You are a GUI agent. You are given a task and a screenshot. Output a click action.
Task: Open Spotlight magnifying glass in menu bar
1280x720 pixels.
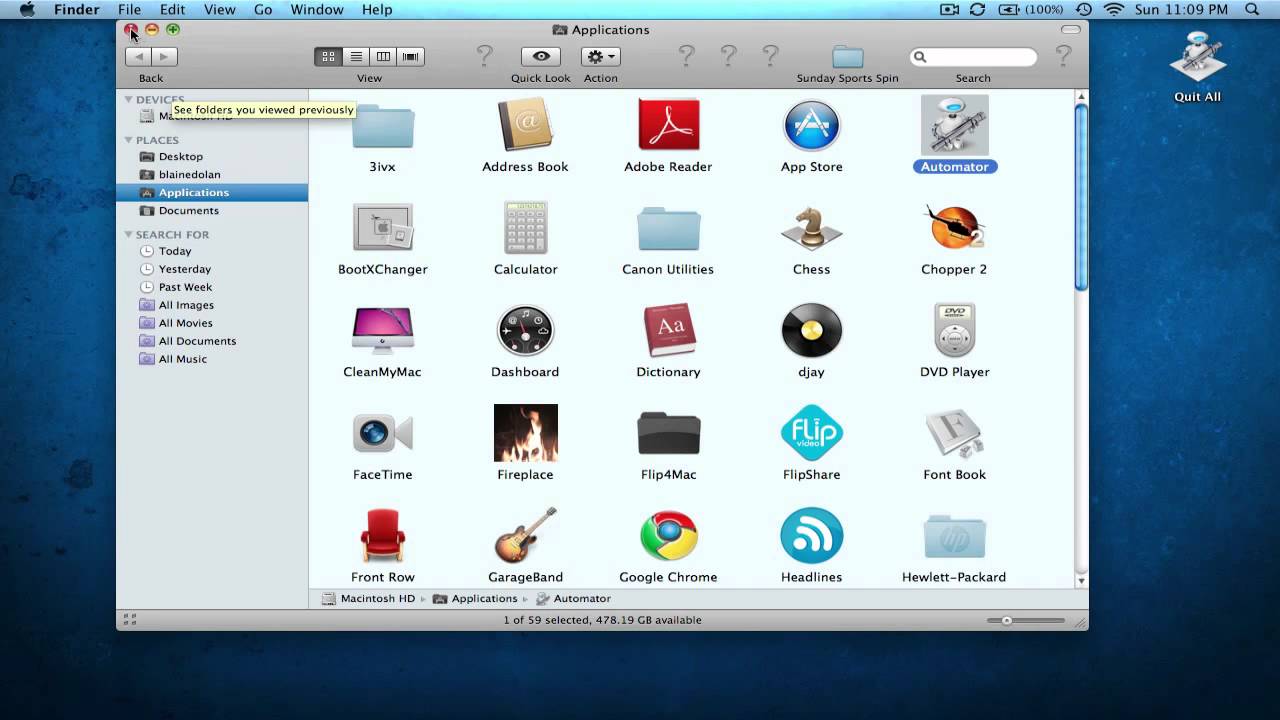coord(1252,9)
